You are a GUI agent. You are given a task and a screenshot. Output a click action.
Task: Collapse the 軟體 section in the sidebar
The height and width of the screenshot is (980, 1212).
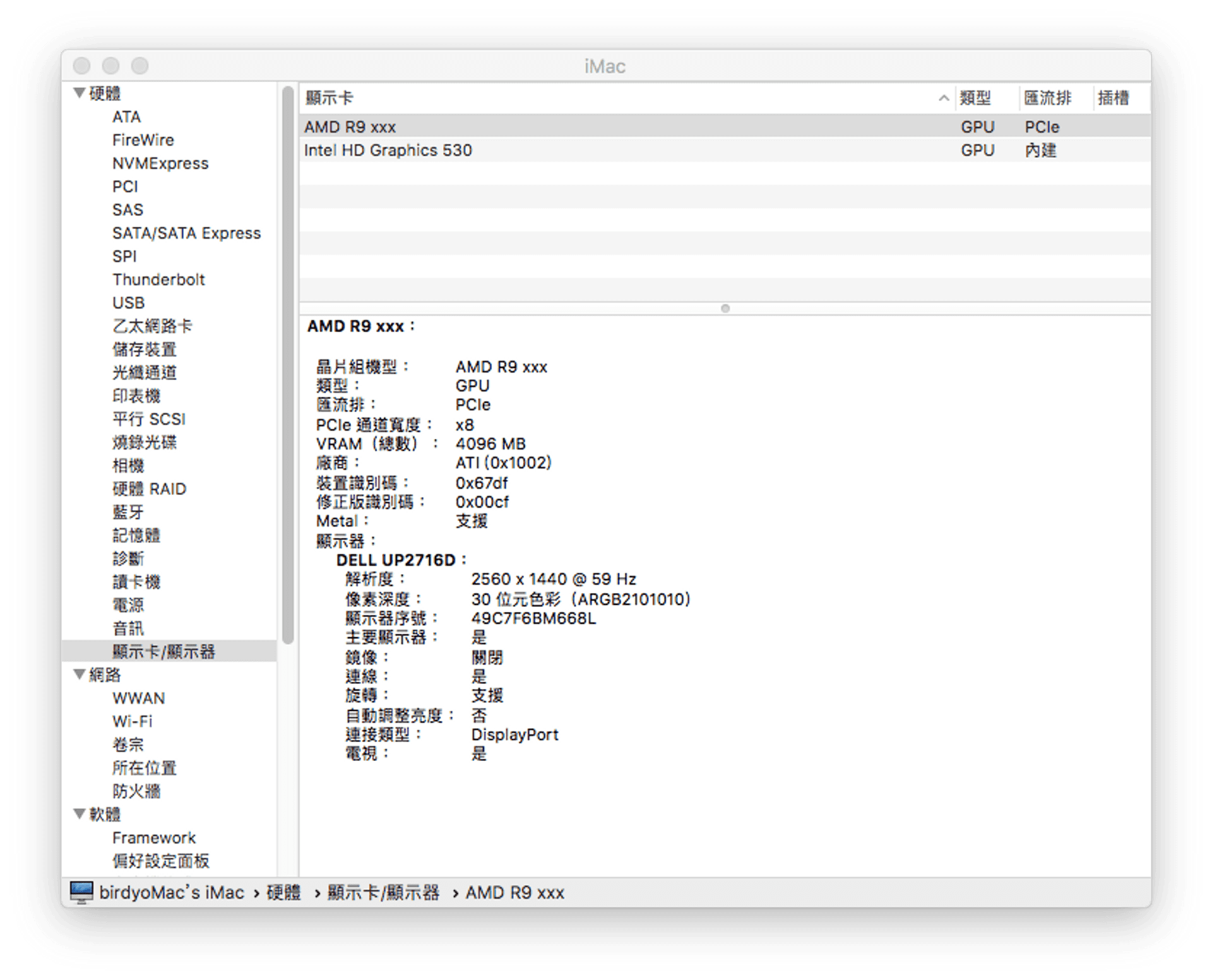pyautogui.click(x=78, y=815)
